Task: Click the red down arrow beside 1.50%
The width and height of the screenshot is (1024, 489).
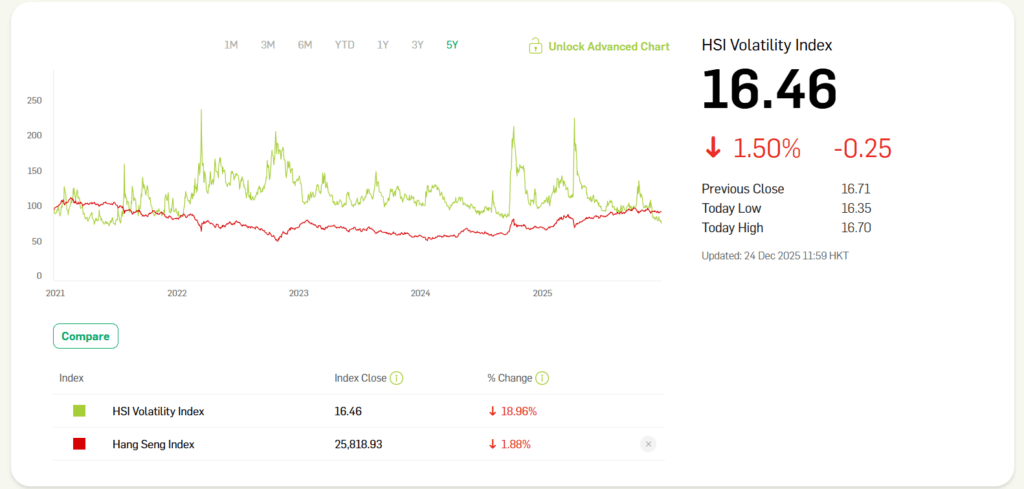Action: (713, 149)
